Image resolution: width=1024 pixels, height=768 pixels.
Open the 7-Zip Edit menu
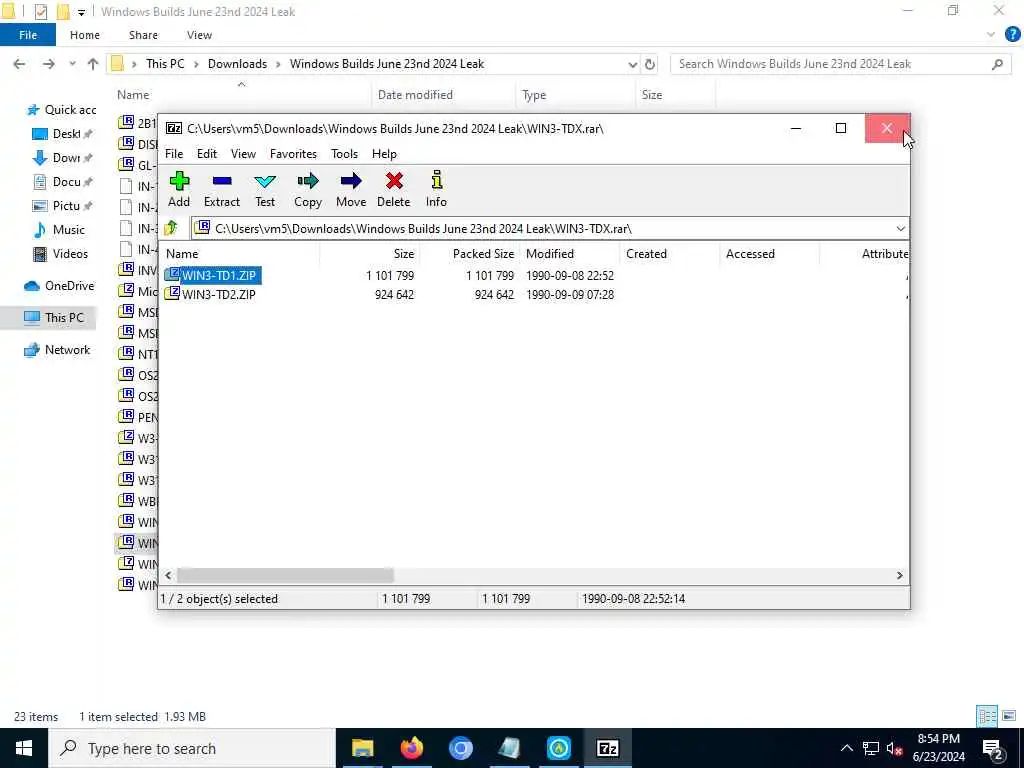pyautogui.click(x=207, y=153)
